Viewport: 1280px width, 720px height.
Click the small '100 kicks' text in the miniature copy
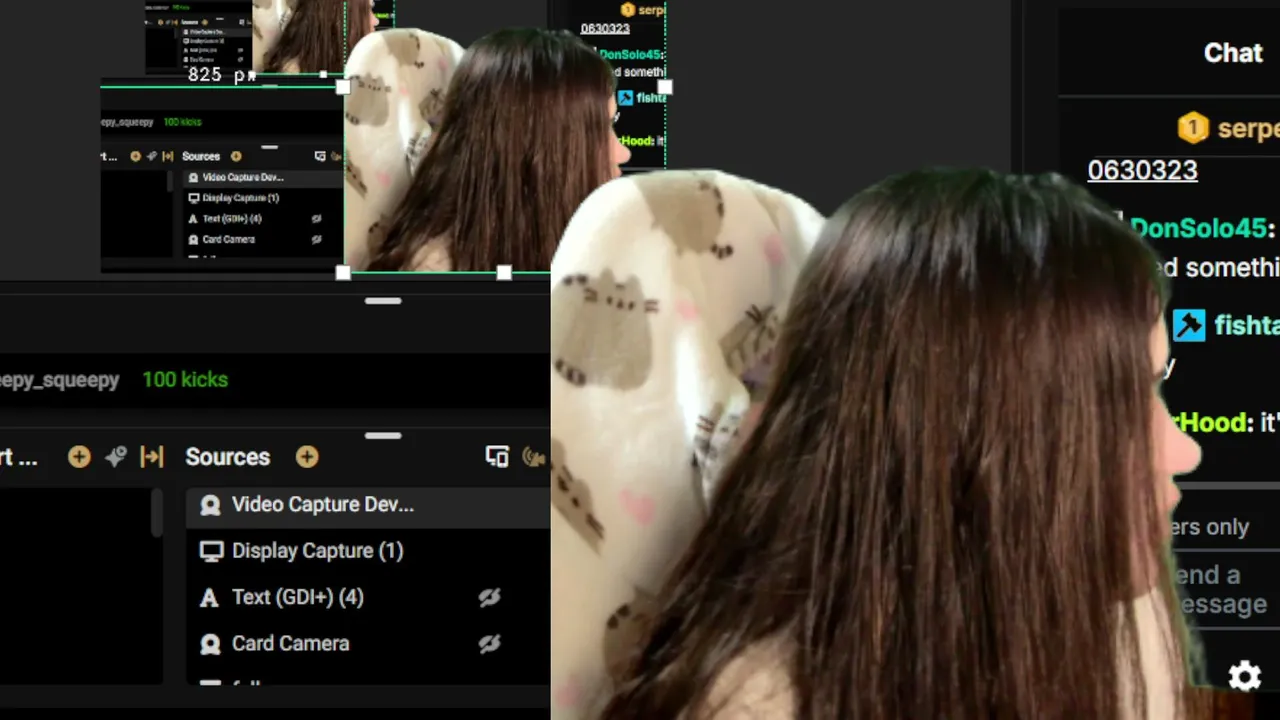182,122
